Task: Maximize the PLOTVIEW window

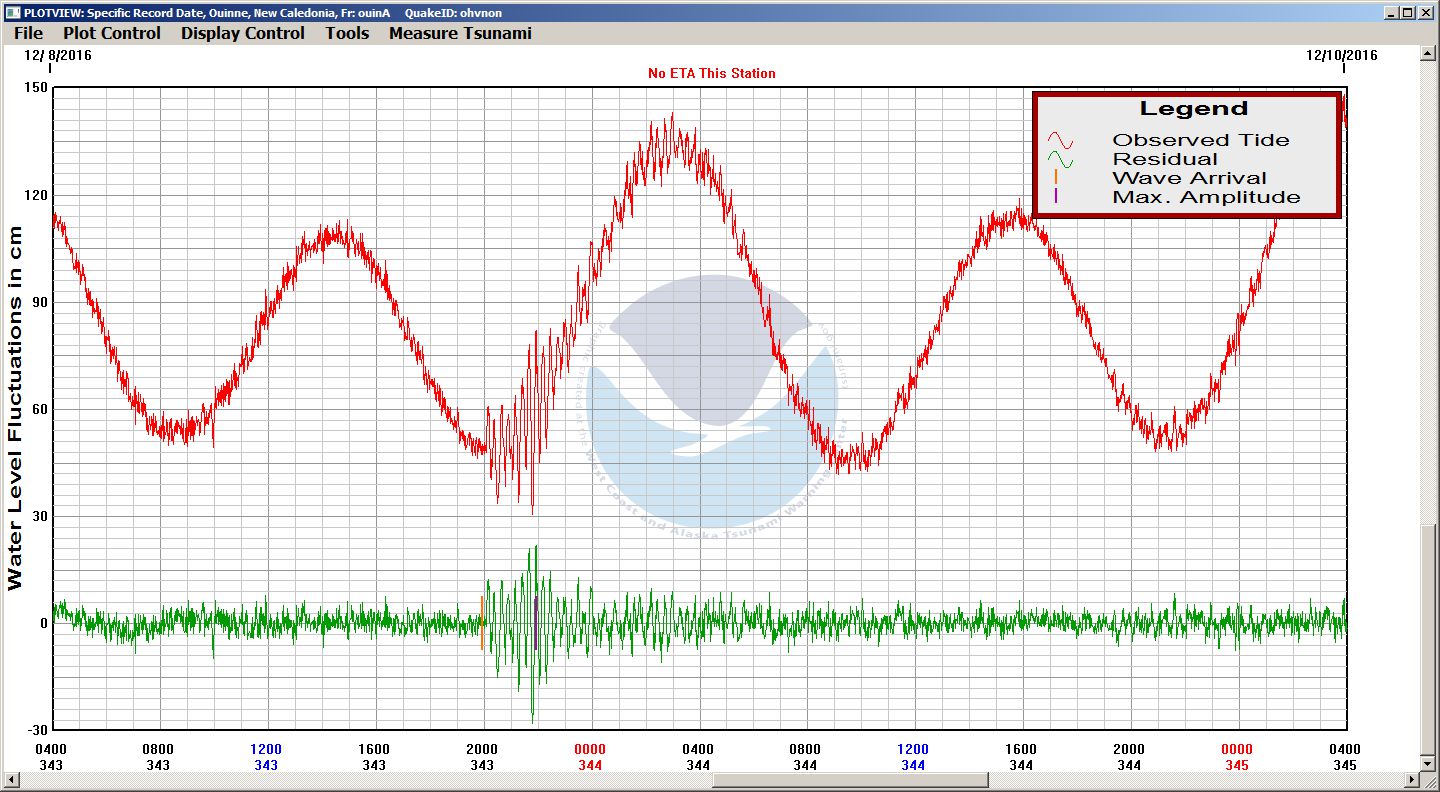Action: point(1408,12)
